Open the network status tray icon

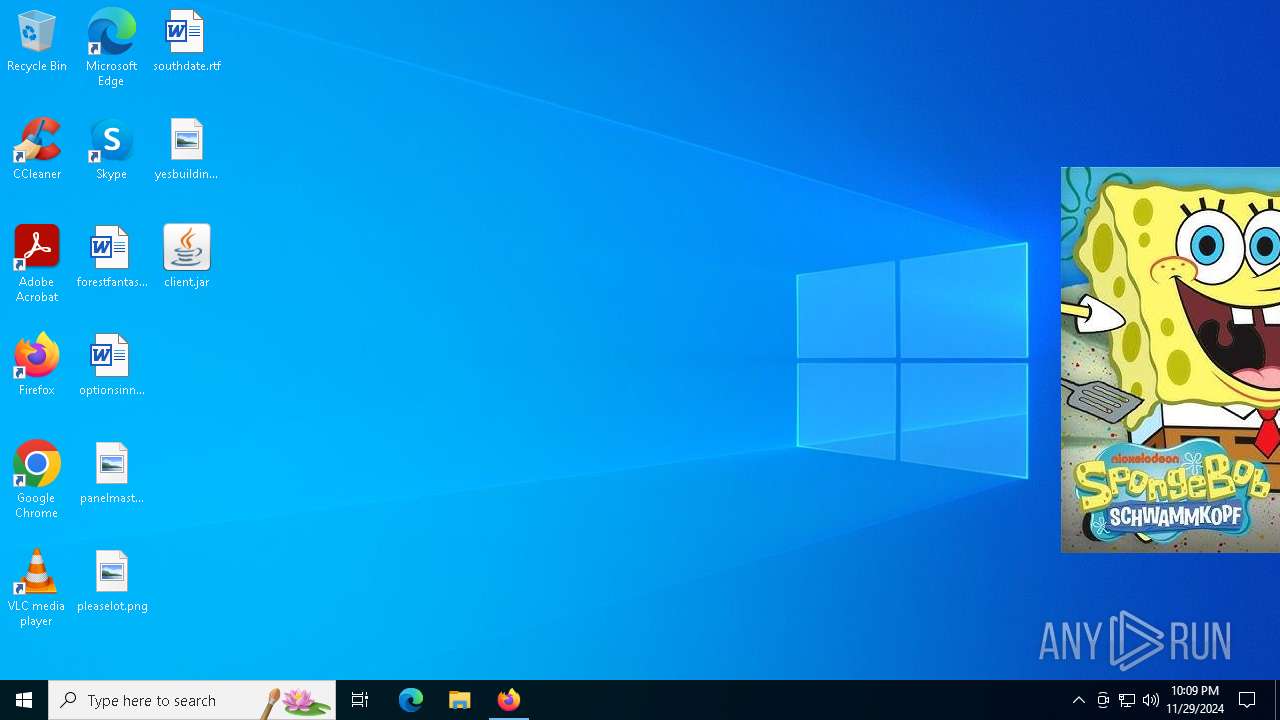(x=1127, y=700)
